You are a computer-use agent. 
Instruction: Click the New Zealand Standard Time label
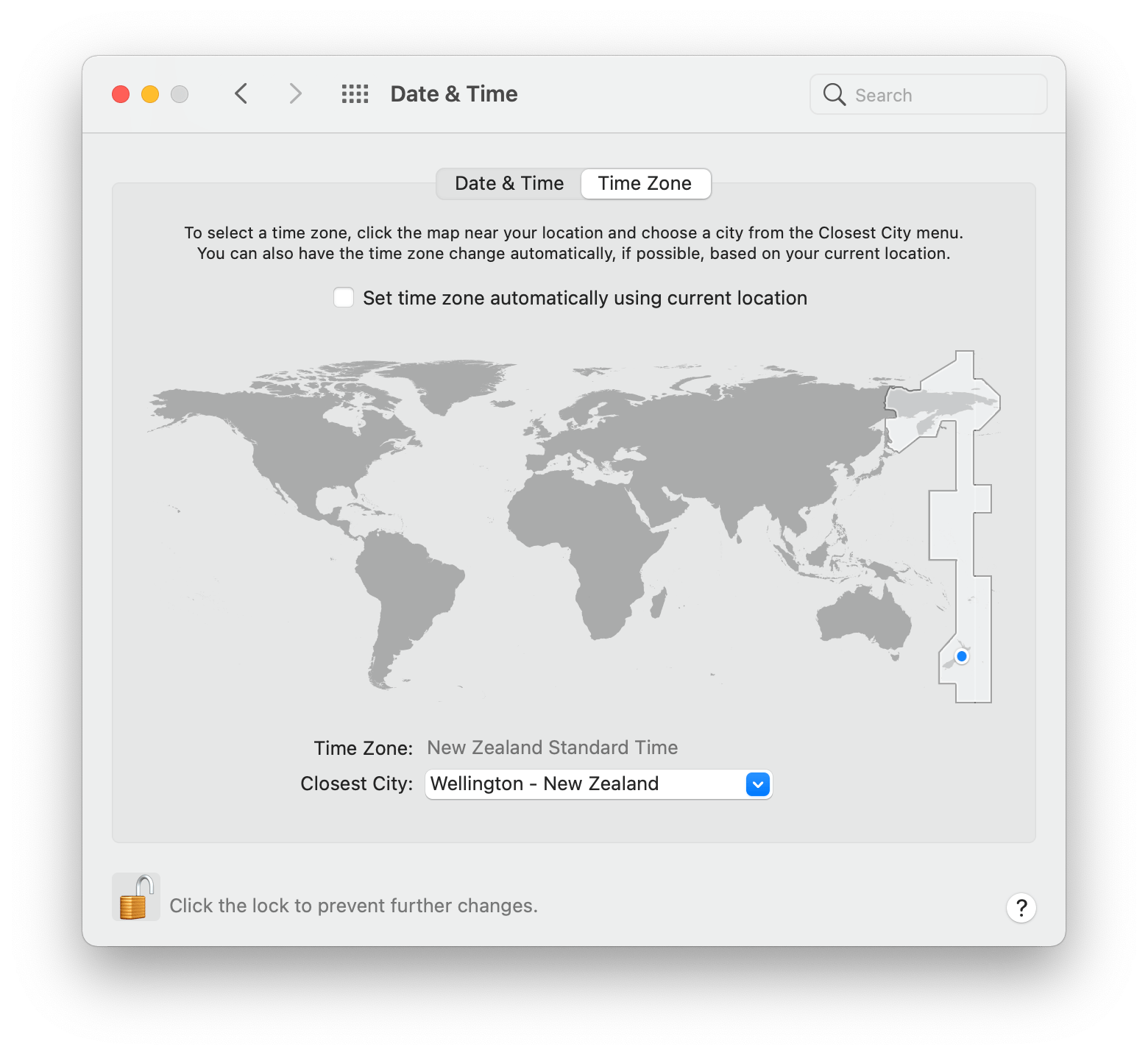[x=552, y=747]
